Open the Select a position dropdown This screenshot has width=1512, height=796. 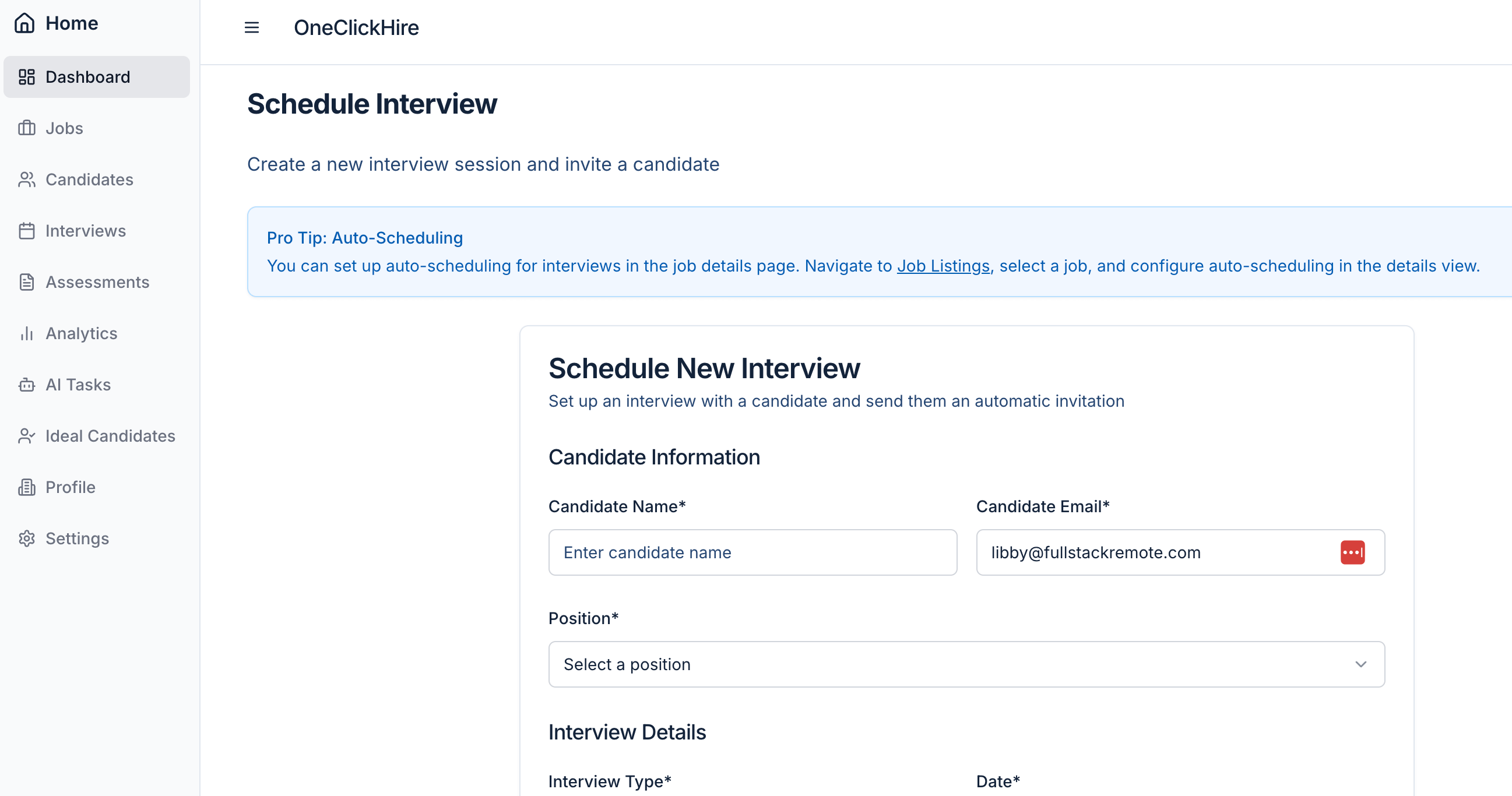(965, 664)
